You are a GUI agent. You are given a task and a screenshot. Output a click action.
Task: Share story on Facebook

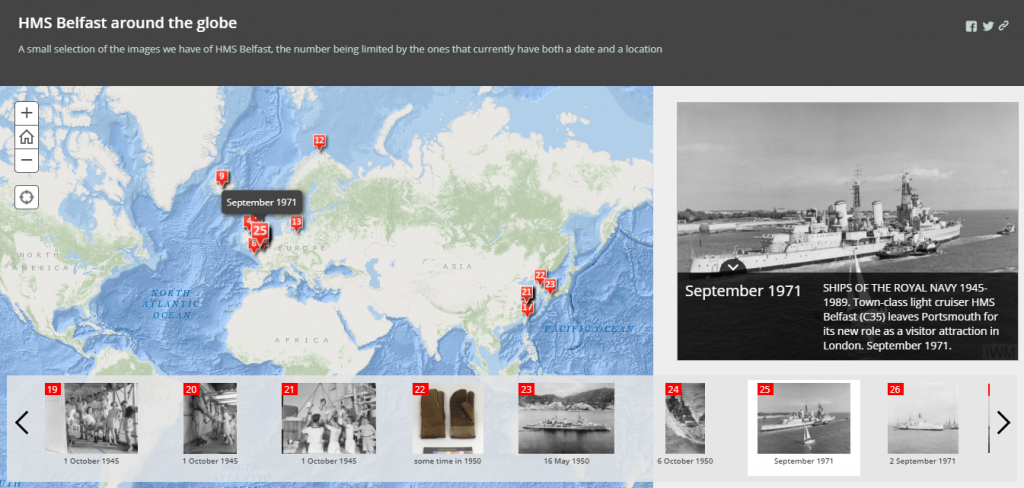(971, 26)
